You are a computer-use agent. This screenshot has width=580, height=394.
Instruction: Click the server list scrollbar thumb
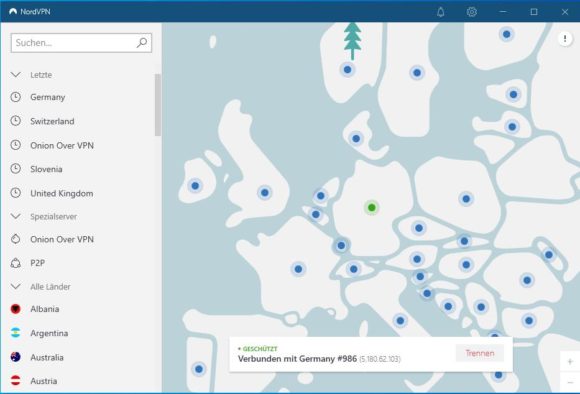click(158, 105)
